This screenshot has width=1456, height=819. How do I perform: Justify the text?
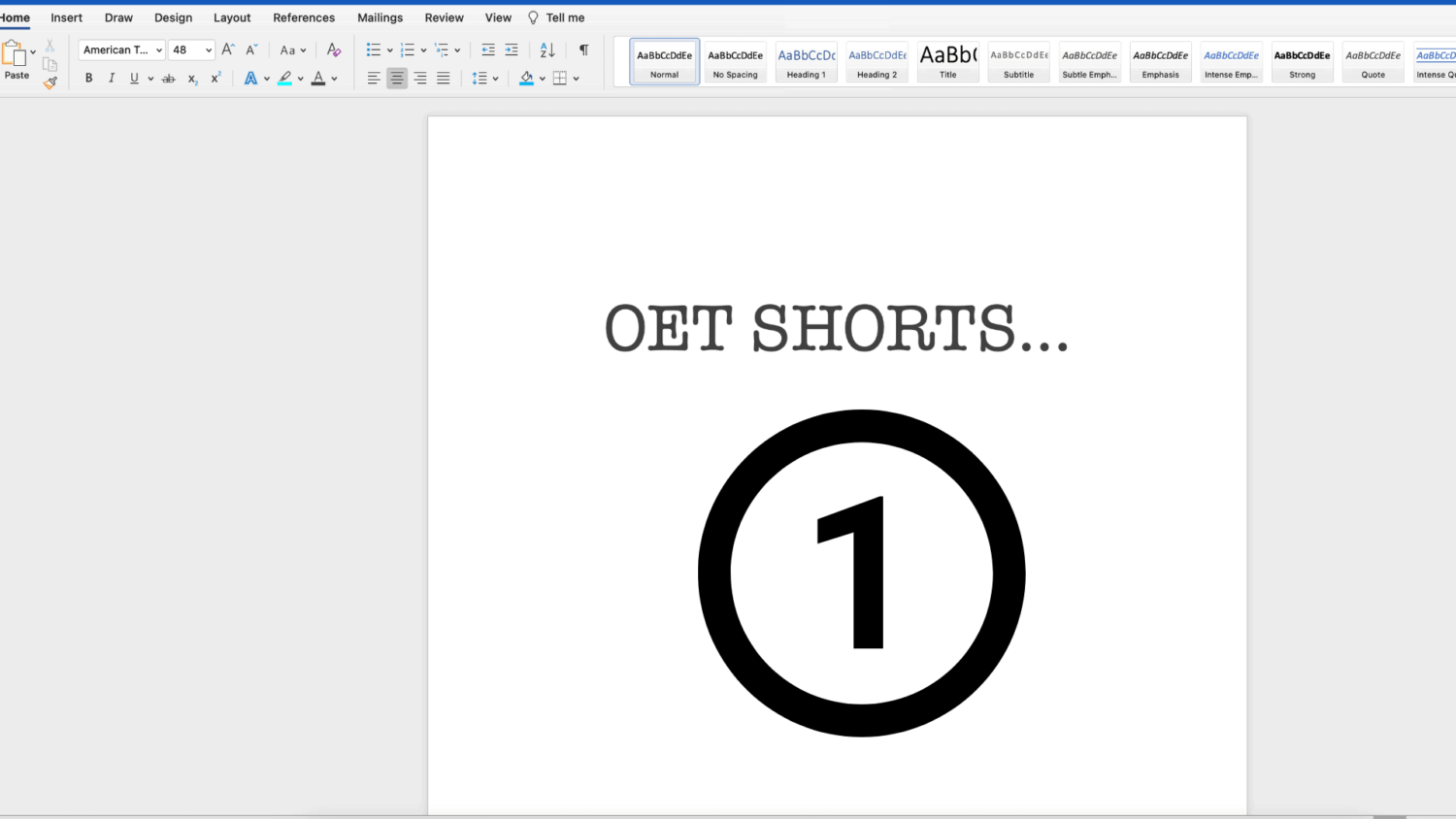click(444, 79)
